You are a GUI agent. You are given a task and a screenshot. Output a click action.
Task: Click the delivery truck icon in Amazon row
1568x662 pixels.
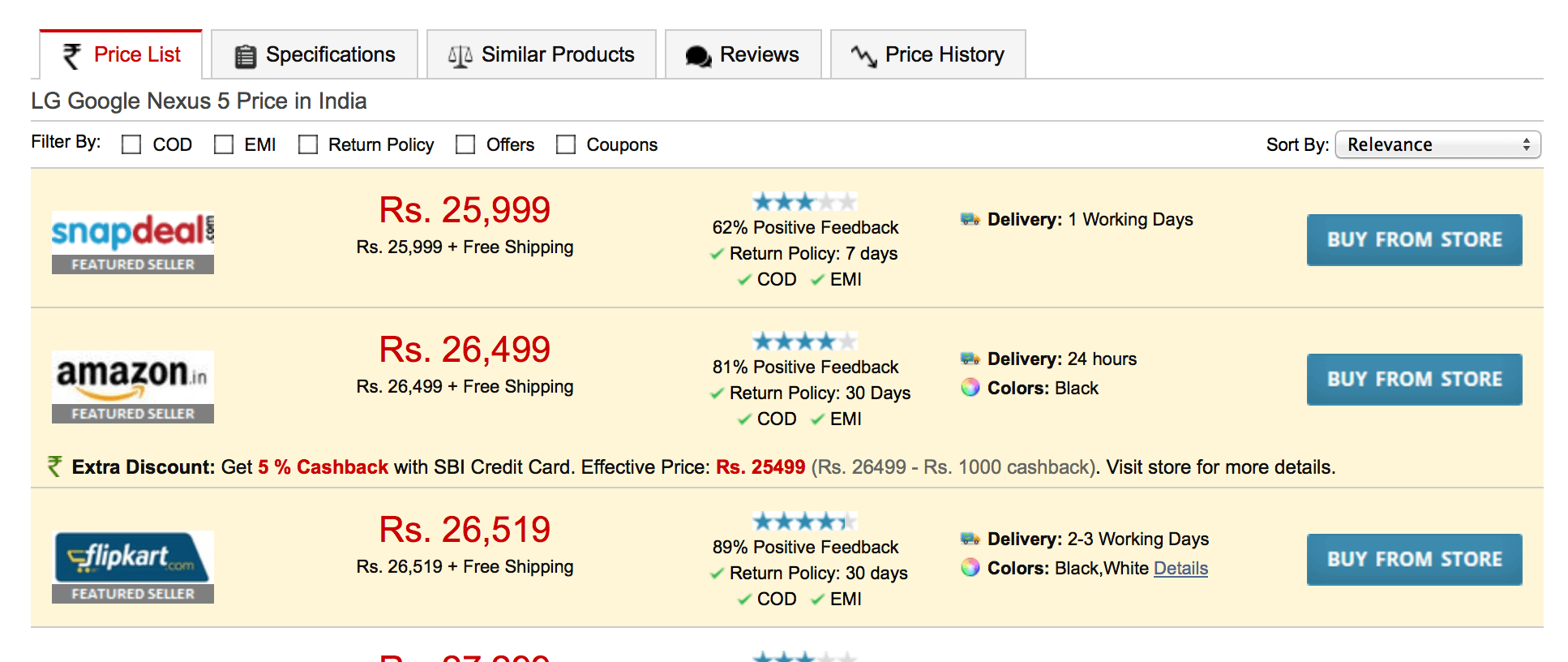point(970,359)
